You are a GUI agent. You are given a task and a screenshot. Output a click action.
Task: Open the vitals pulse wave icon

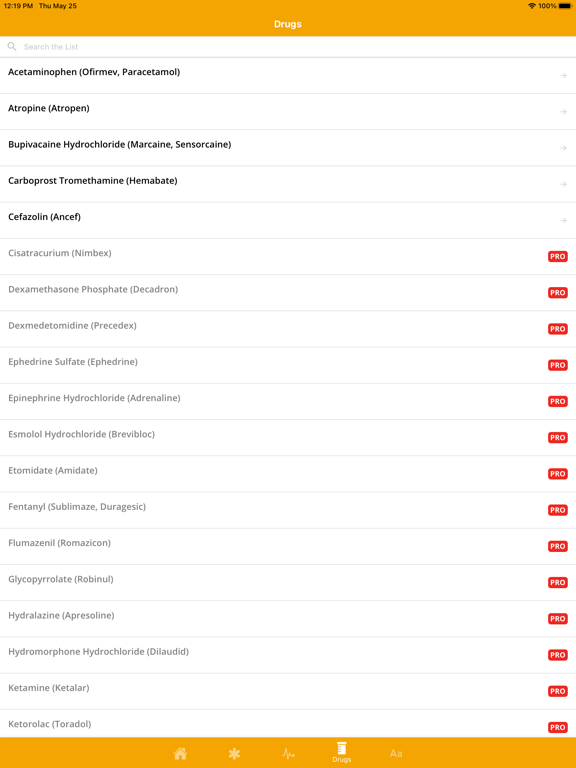[x=288, y=753]
